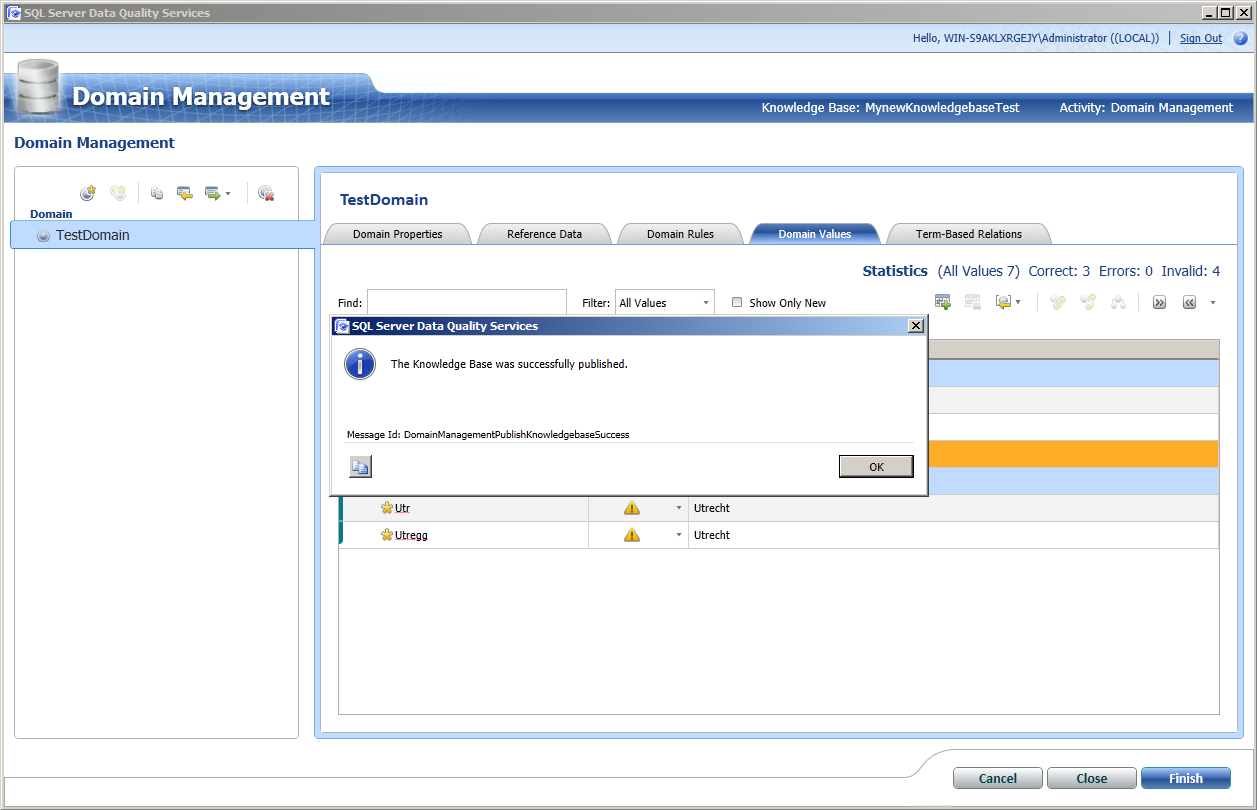Viewport: 1257px width, 810px height.
Task: Click the speller hierarchy icon in values toolbar
Action: [x=1118, y=302]
